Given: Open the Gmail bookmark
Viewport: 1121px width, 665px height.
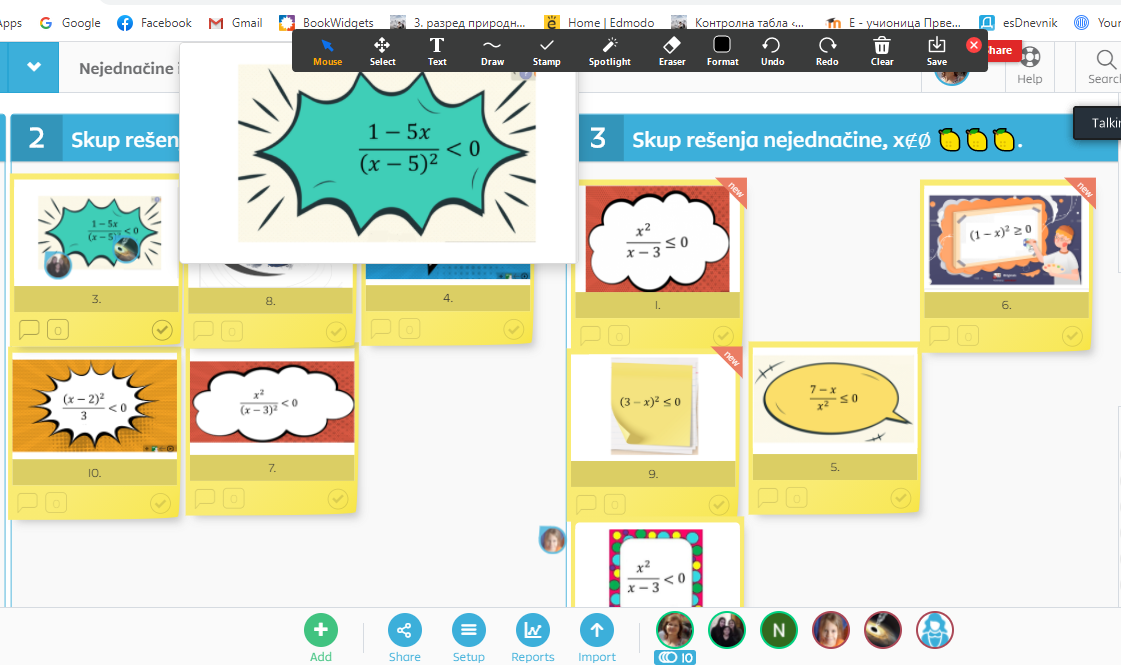Looking at the screenshot, I should click(235, 22).
